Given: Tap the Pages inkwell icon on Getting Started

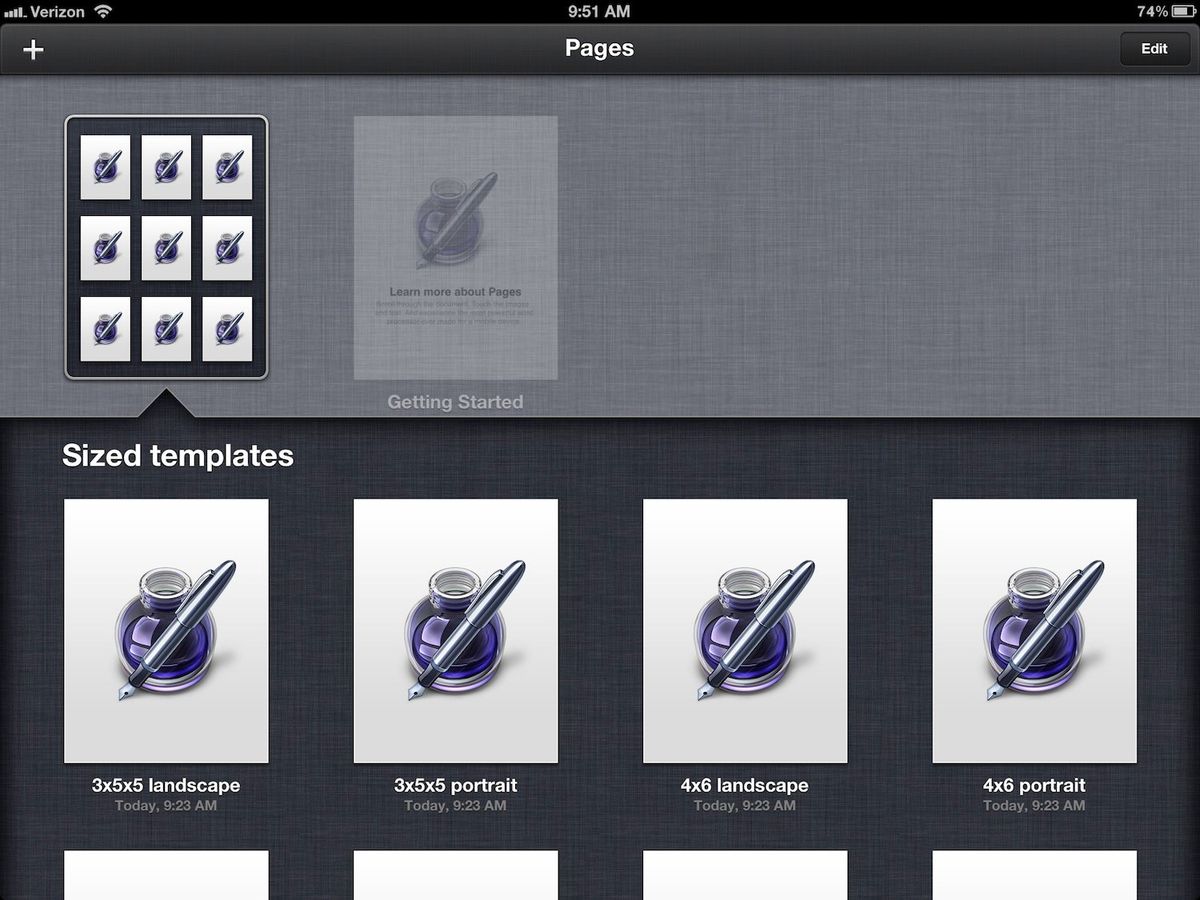Looking at the screenshot, I should pyautogui.click(x=455, y=220).
